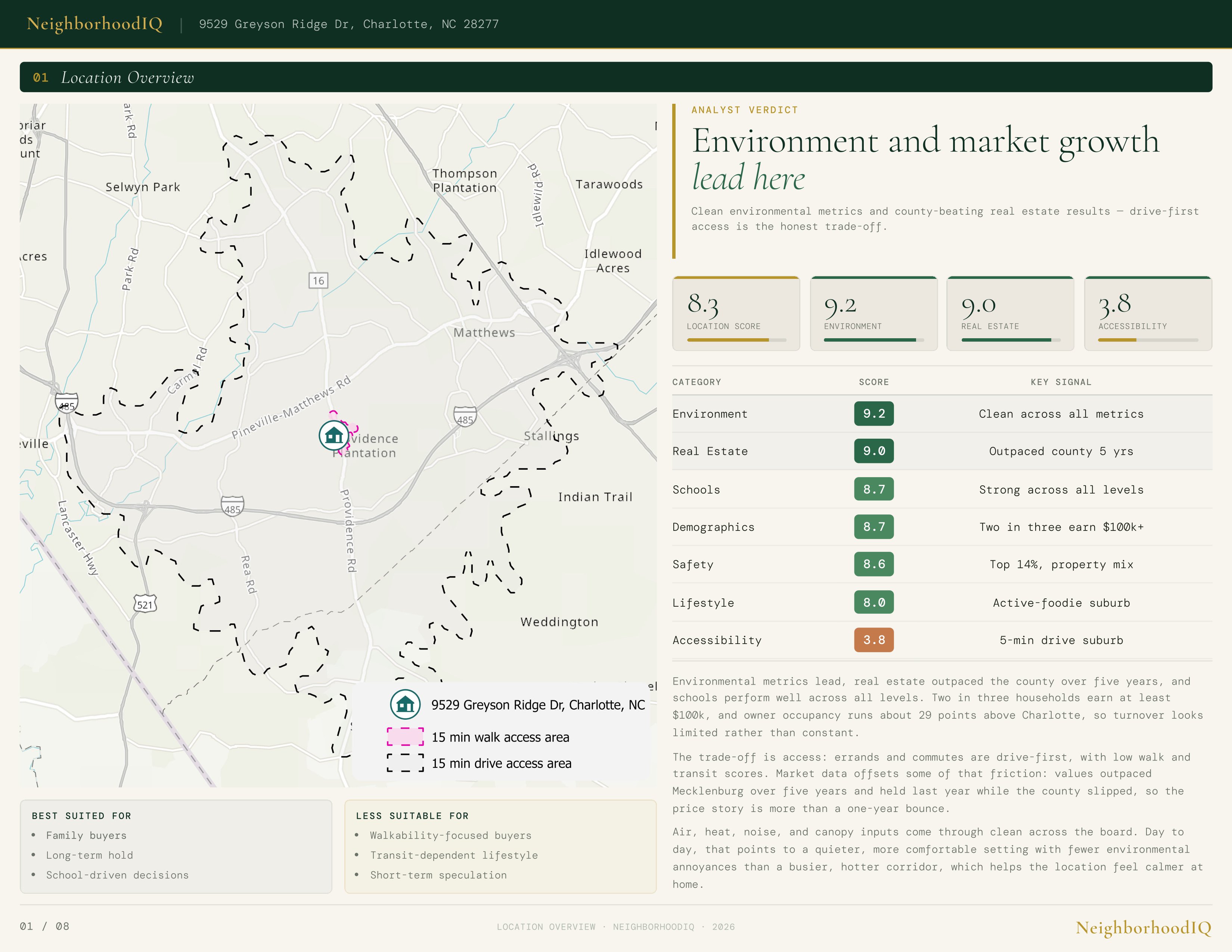The width and height of the screenshot is (1232, 952).
Task: Click the Selwyn Park map label
Action: [143, 187]
